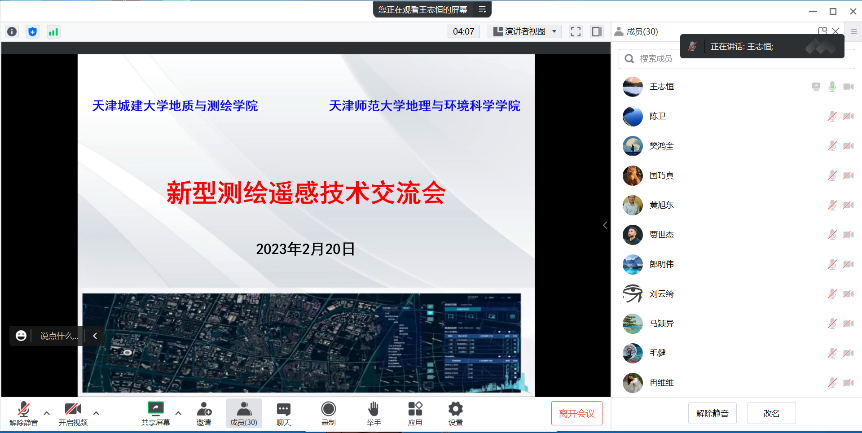
Task: Select member 陈卫 in list
Action: pyautogui.click(x=737, y=116)
